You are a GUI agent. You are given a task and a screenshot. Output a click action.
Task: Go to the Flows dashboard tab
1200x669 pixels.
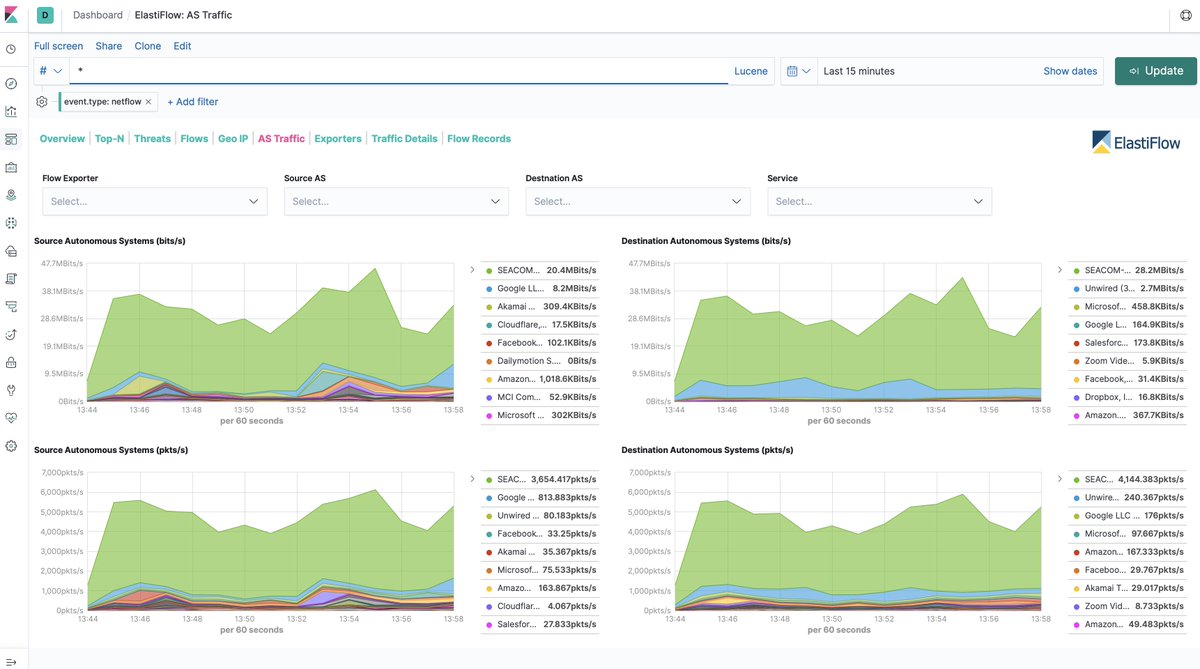coord(194,139)
